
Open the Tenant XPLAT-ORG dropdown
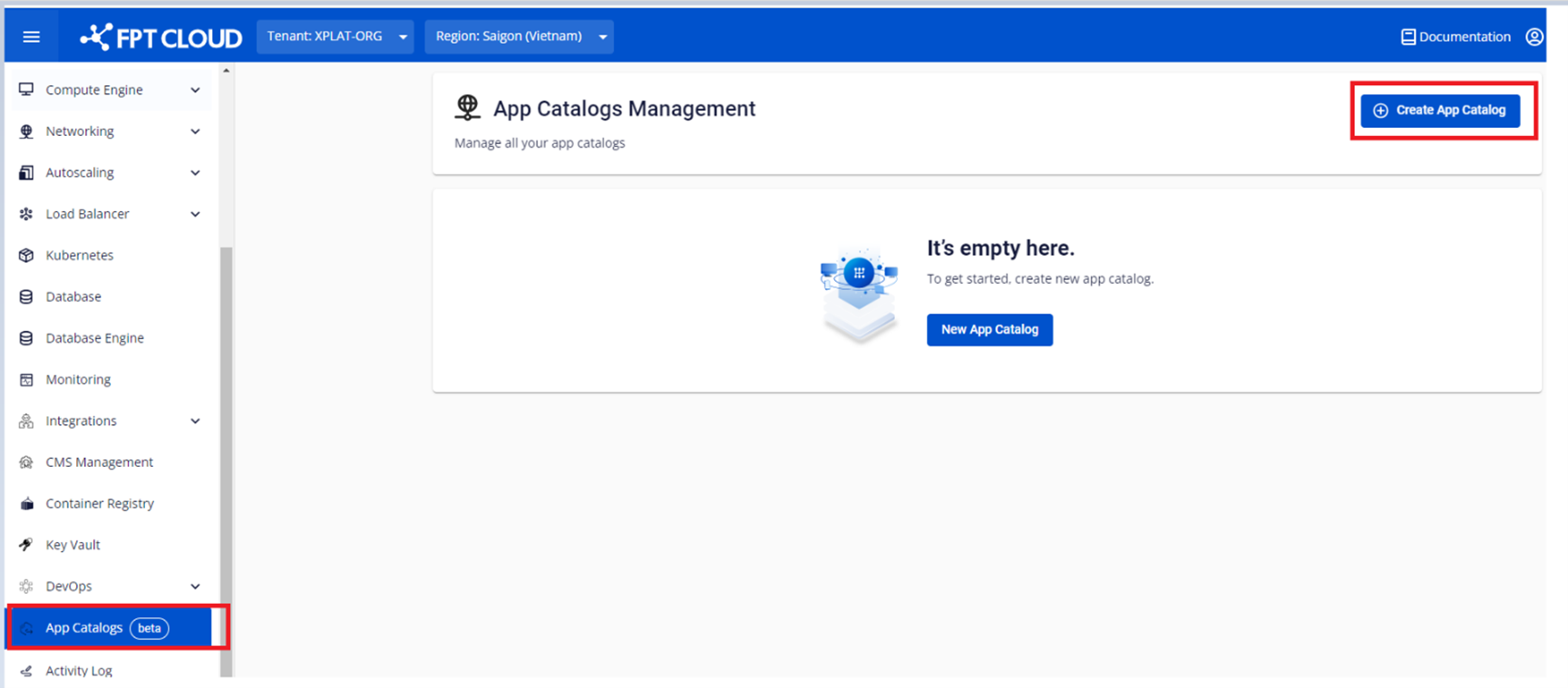click(335, 37)
